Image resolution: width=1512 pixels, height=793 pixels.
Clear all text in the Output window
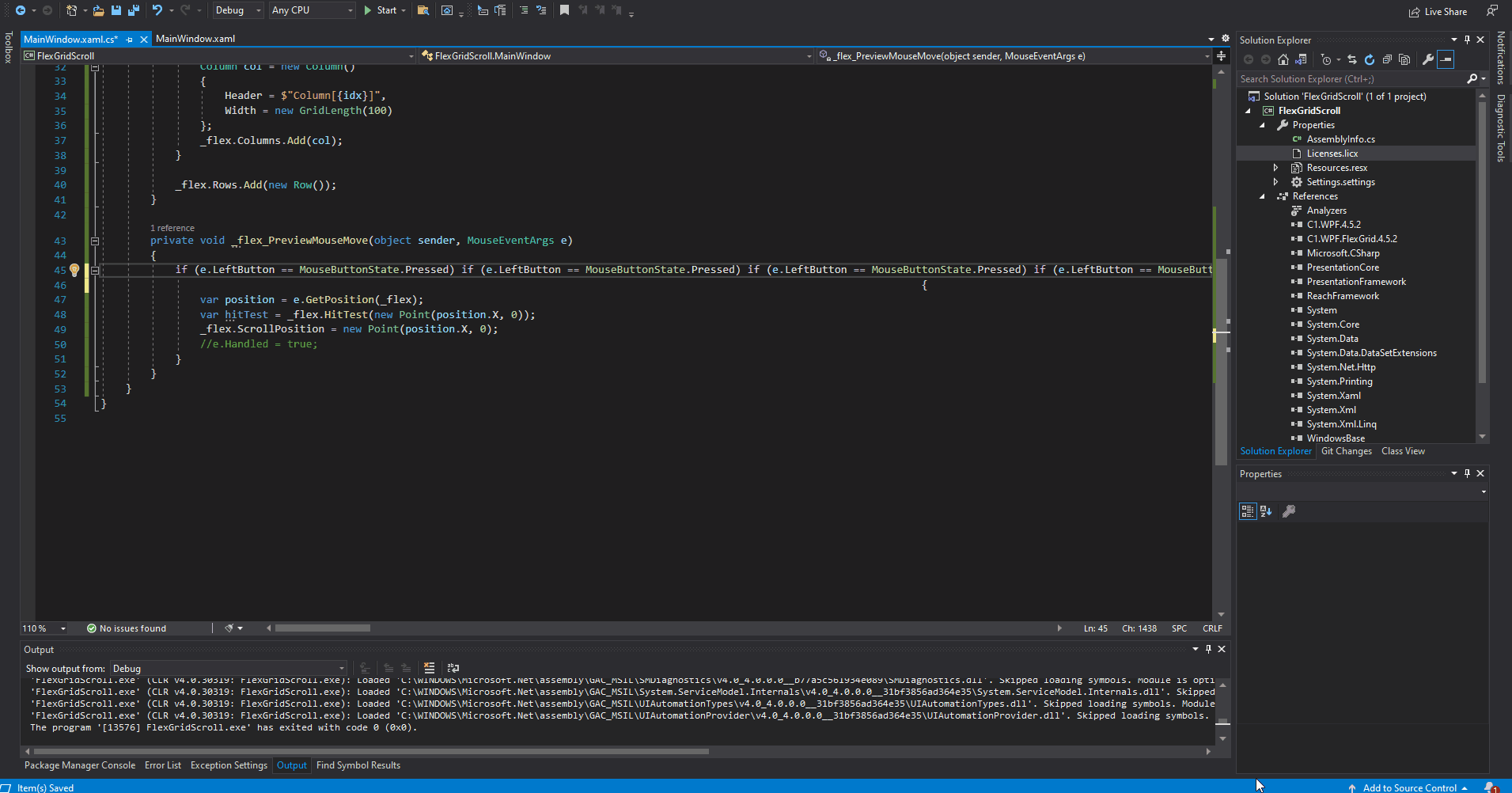430,667
